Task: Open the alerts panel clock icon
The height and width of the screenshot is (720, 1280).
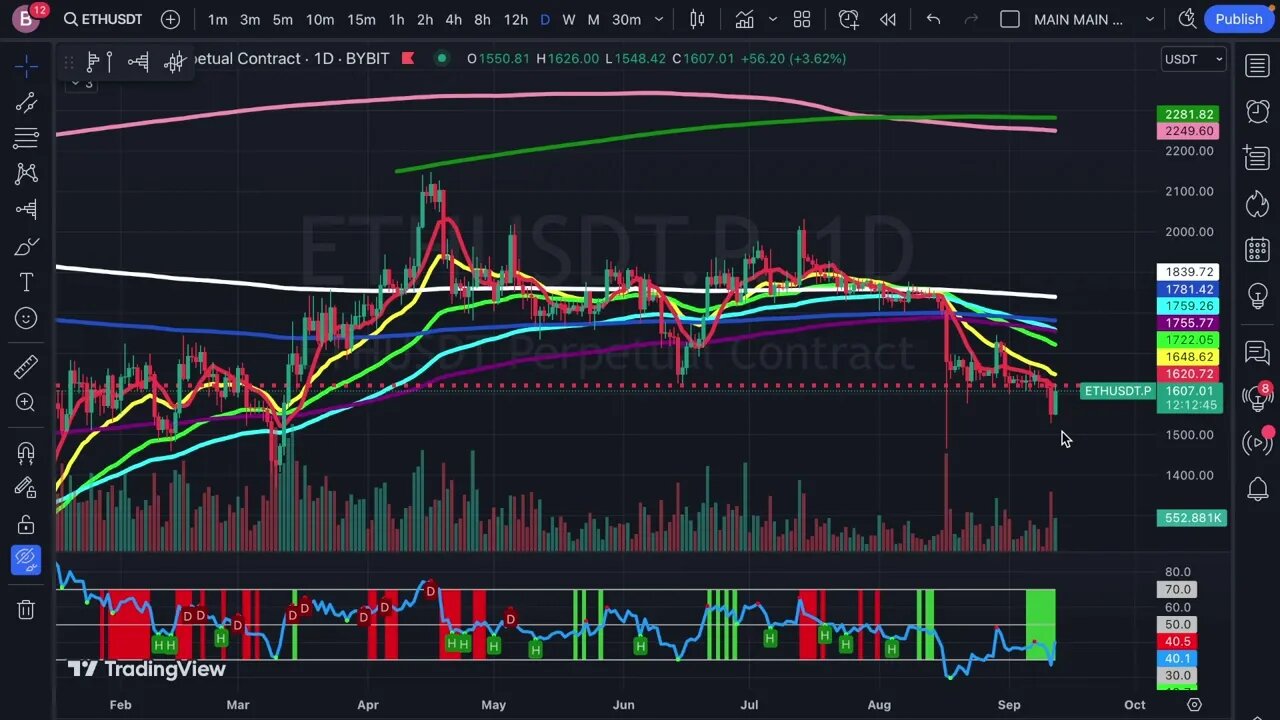Action: [x=1257, y=111]
